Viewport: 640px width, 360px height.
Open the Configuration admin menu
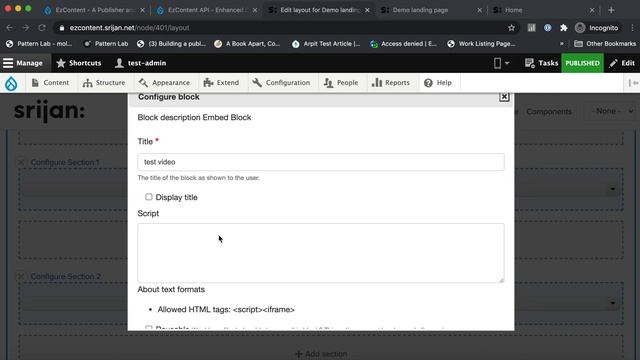click(x=281, y=82)
